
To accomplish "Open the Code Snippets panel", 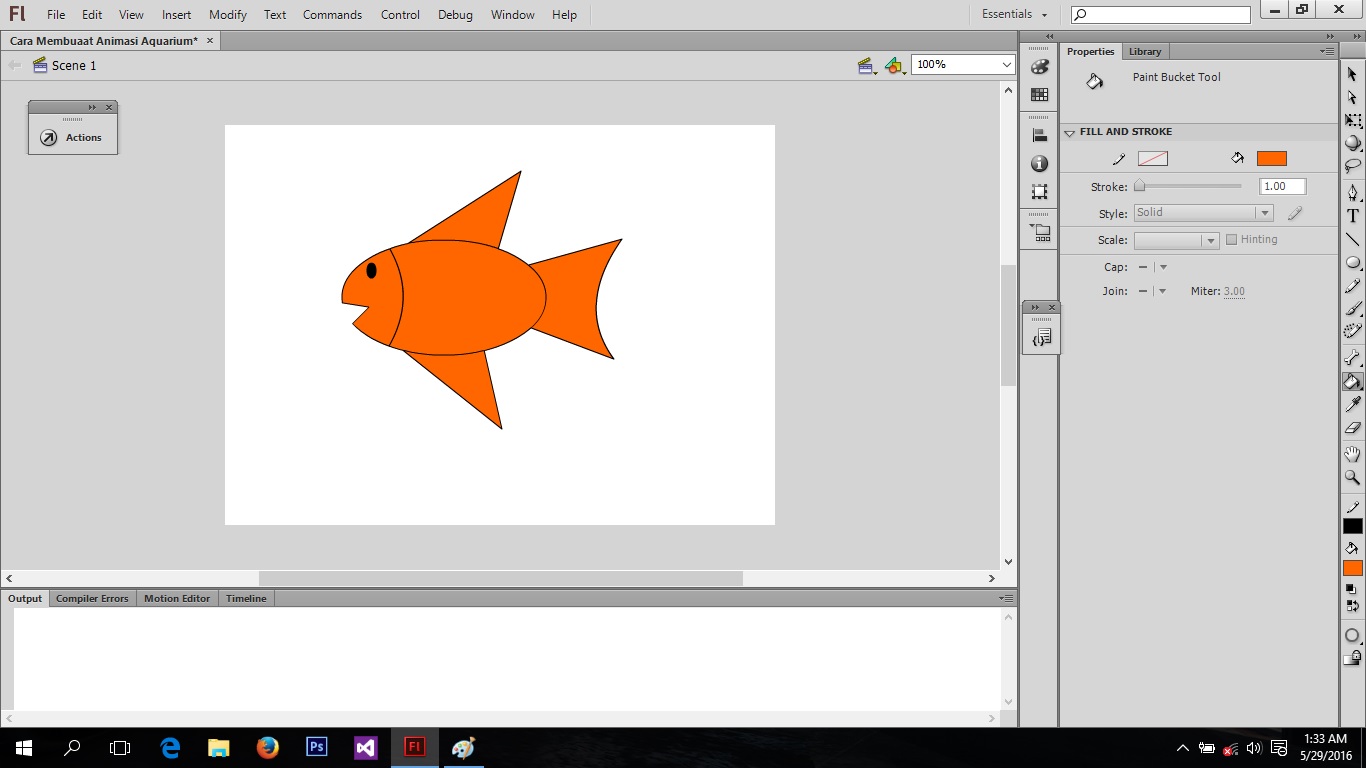I will pos(1041,337).
